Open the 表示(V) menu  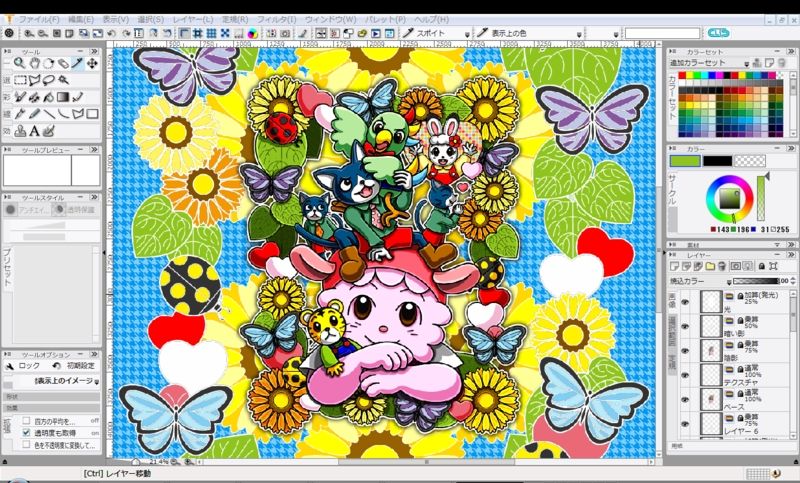tap(116, 19)
